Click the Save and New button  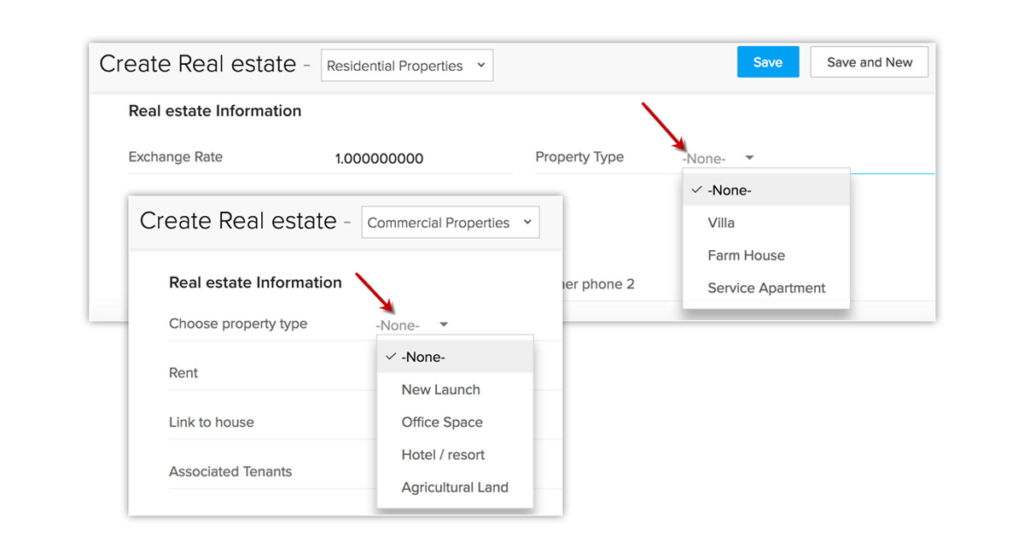[869, 62]
